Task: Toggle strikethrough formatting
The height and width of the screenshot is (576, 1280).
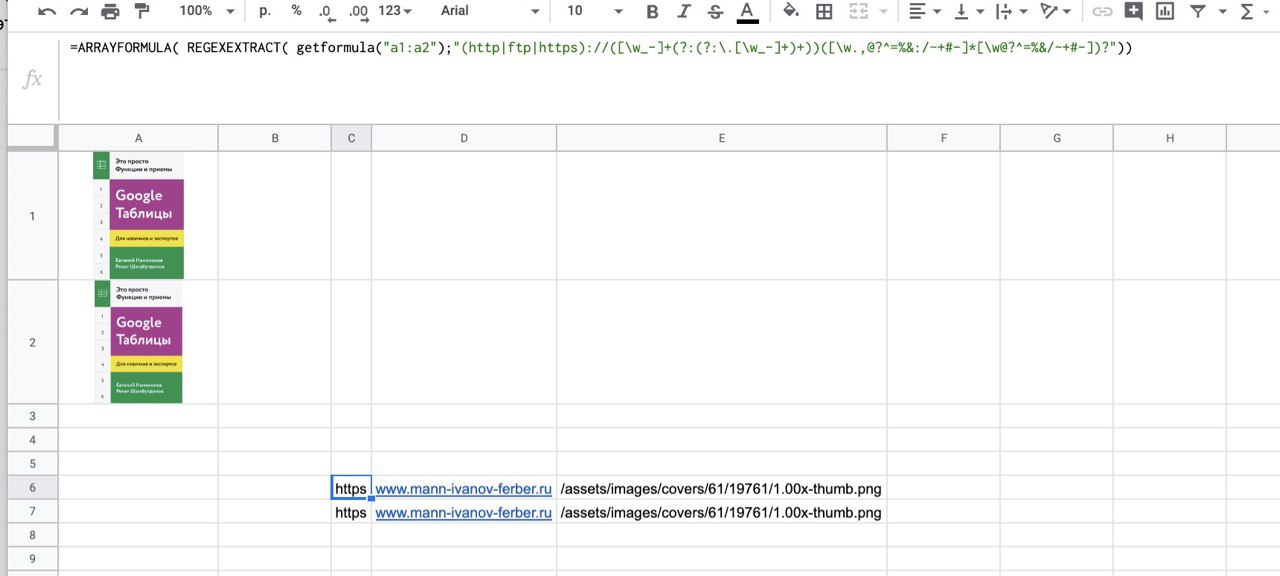Action: coord(715,11)
